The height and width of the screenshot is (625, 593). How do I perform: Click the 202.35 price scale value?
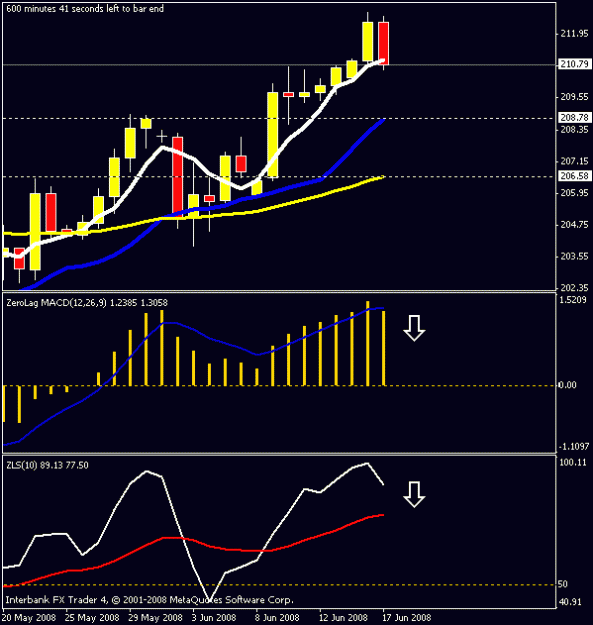[x=574, y=287]
